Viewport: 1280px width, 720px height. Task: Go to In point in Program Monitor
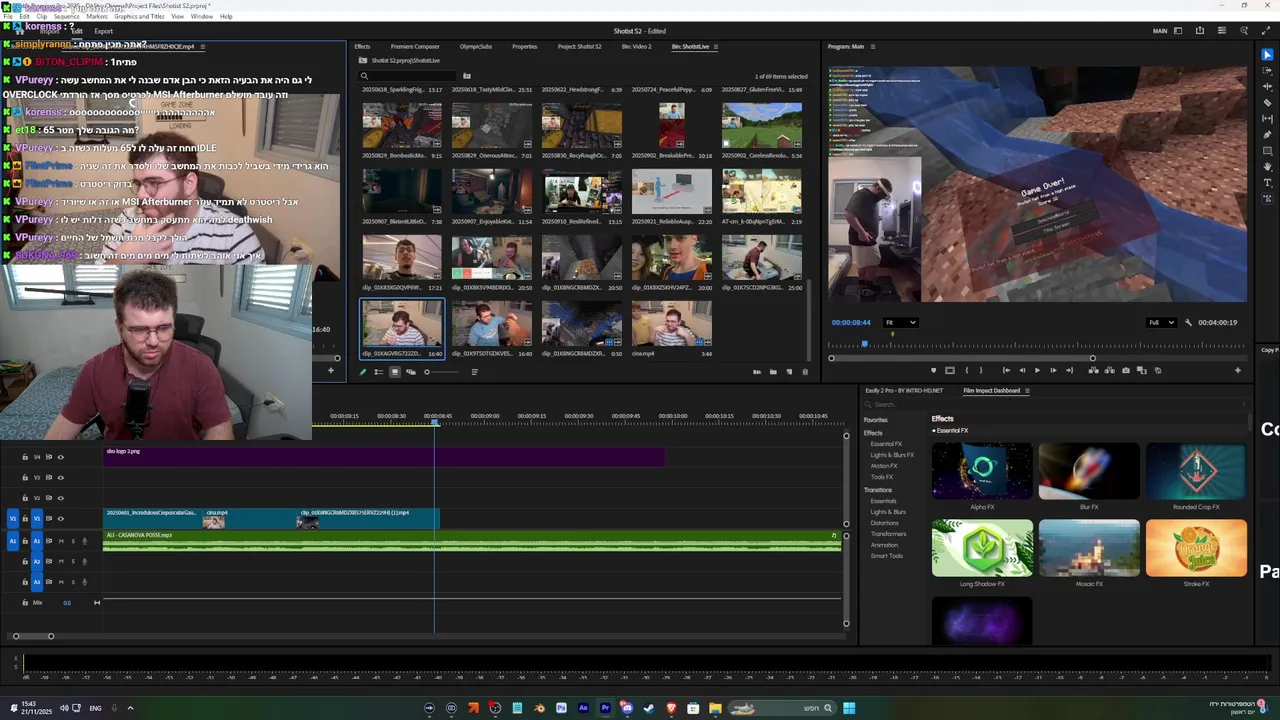point(1006,370)
